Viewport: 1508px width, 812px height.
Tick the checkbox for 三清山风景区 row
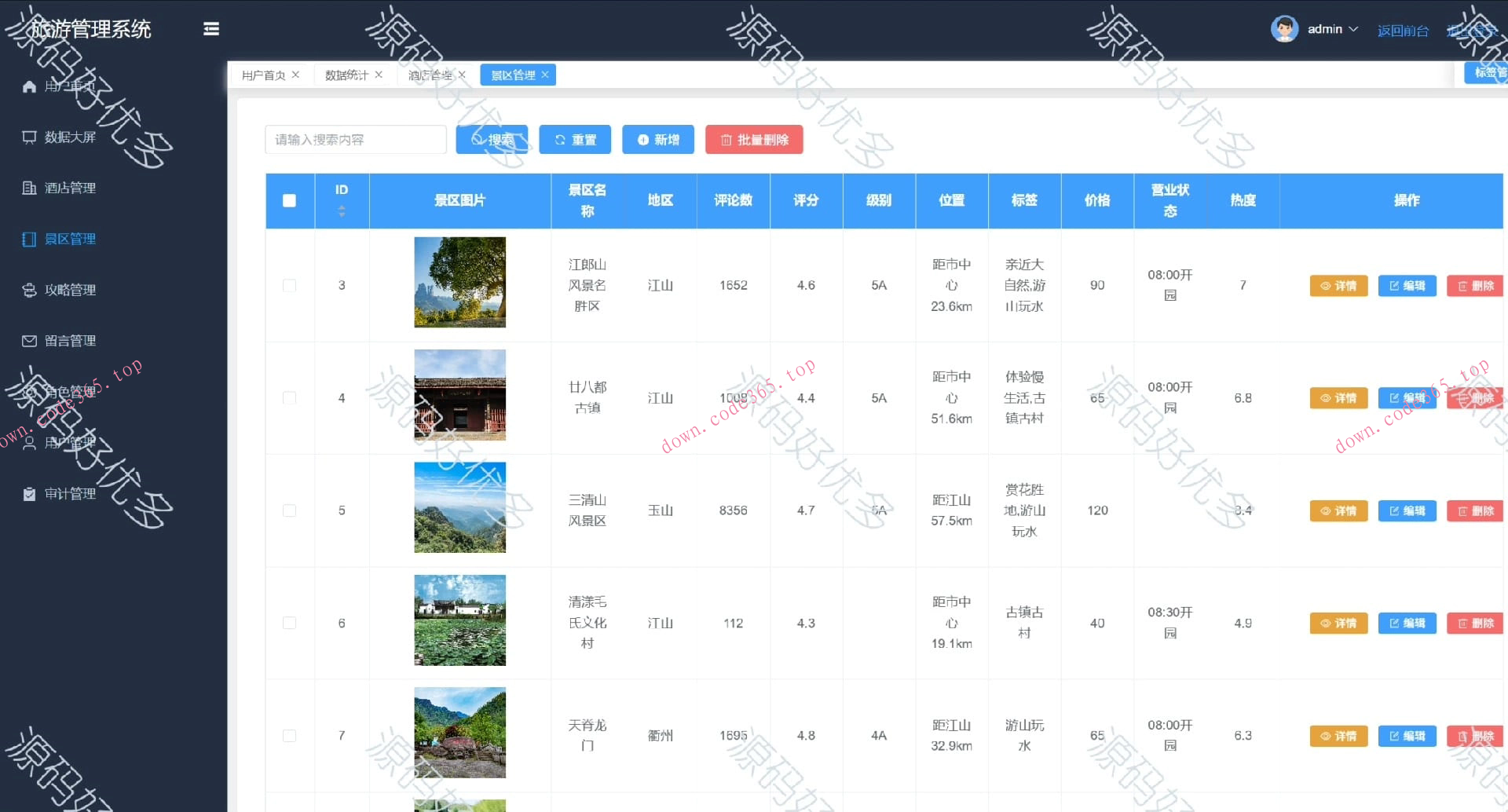pyautogui.click(x=289, y=510)
